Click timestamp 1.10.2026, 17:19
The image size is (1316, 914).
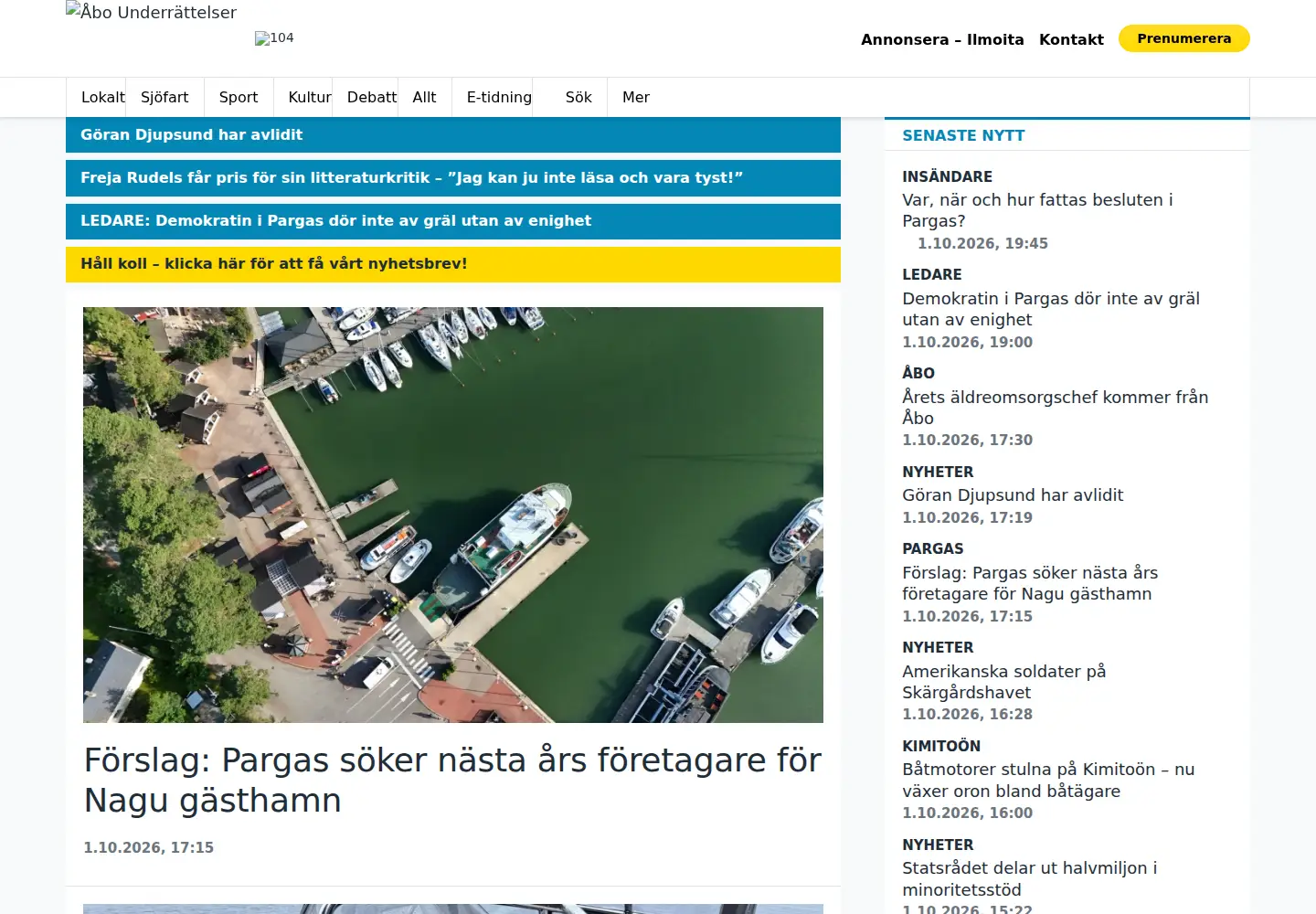pos(967,517)
